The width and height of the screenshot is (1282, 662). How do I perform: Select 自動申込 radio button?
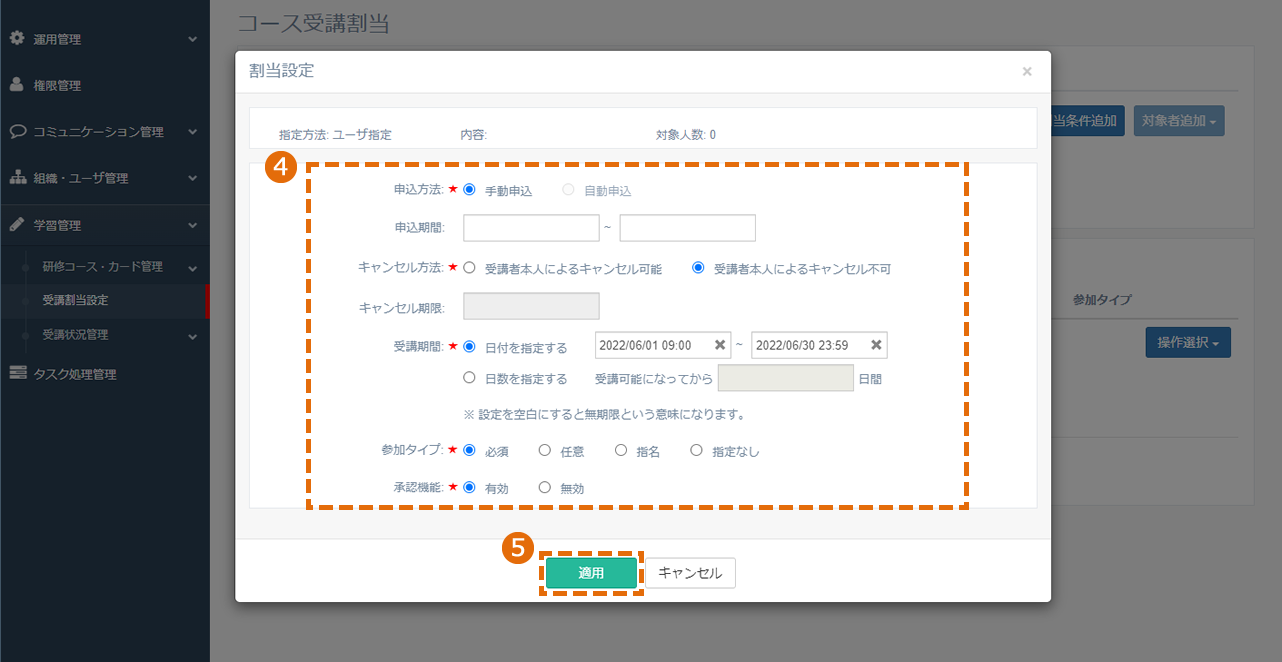[x=568, y=190]
